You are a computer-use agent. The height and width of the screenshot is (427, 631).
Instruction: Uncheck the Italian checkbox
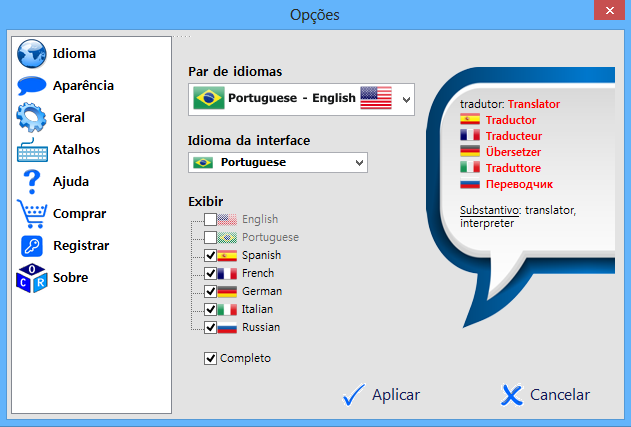[x=210, y=309]
